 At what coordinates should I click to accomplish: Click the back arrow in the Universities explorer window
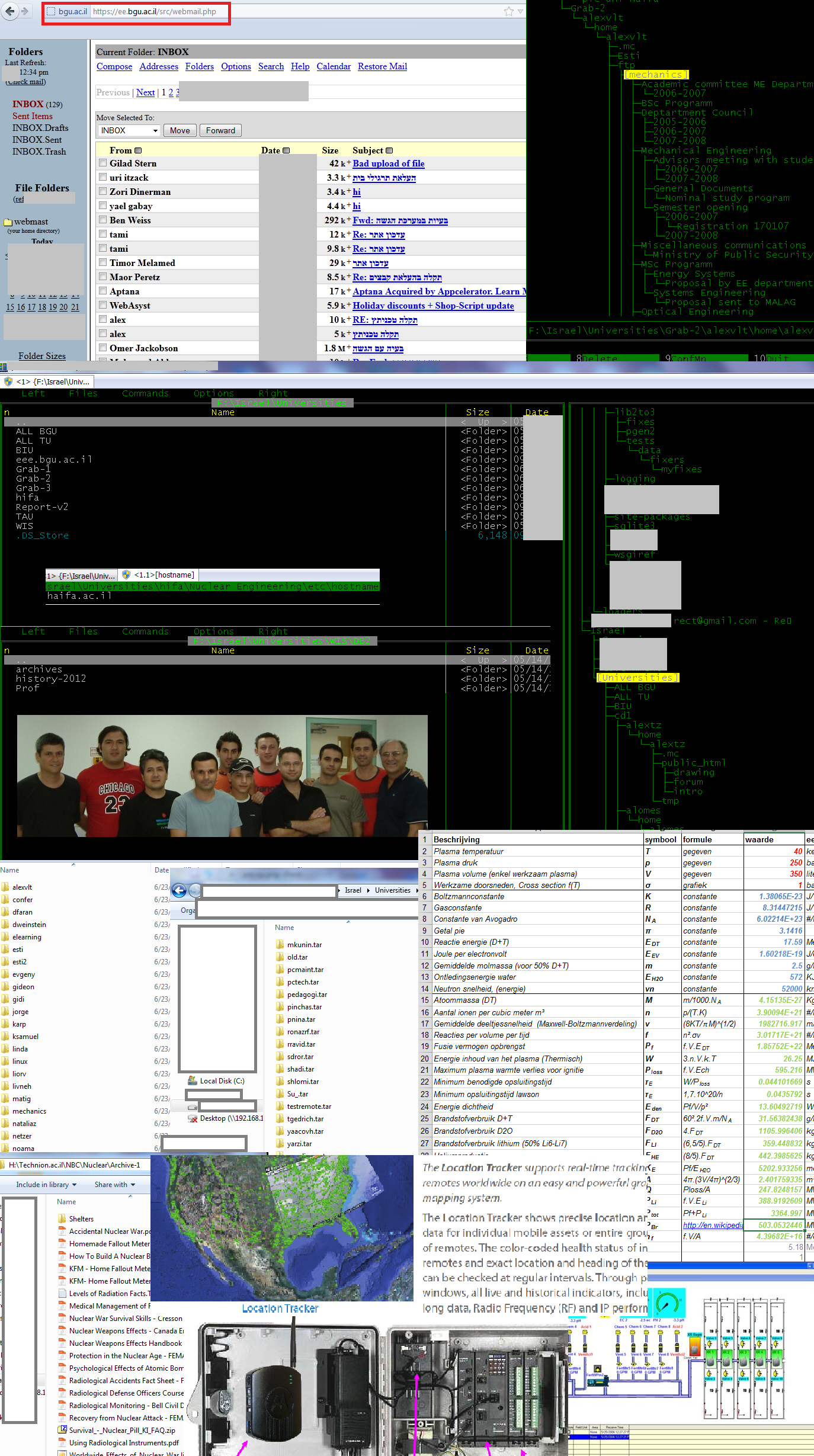[x=179, y=890]
